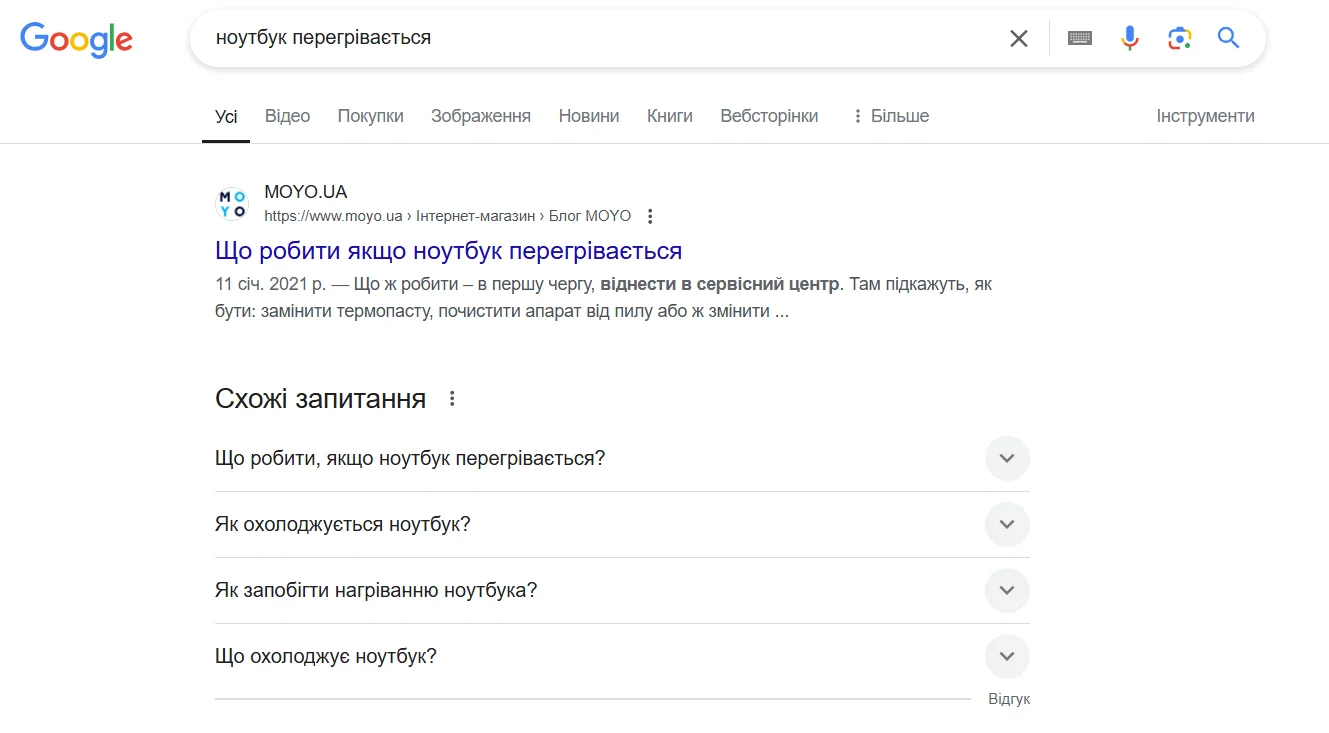Open three-dot menu beside Блог MOYO
This screenshot has width=1329, height=733.
pyautogui.click(x=650, y=216)
